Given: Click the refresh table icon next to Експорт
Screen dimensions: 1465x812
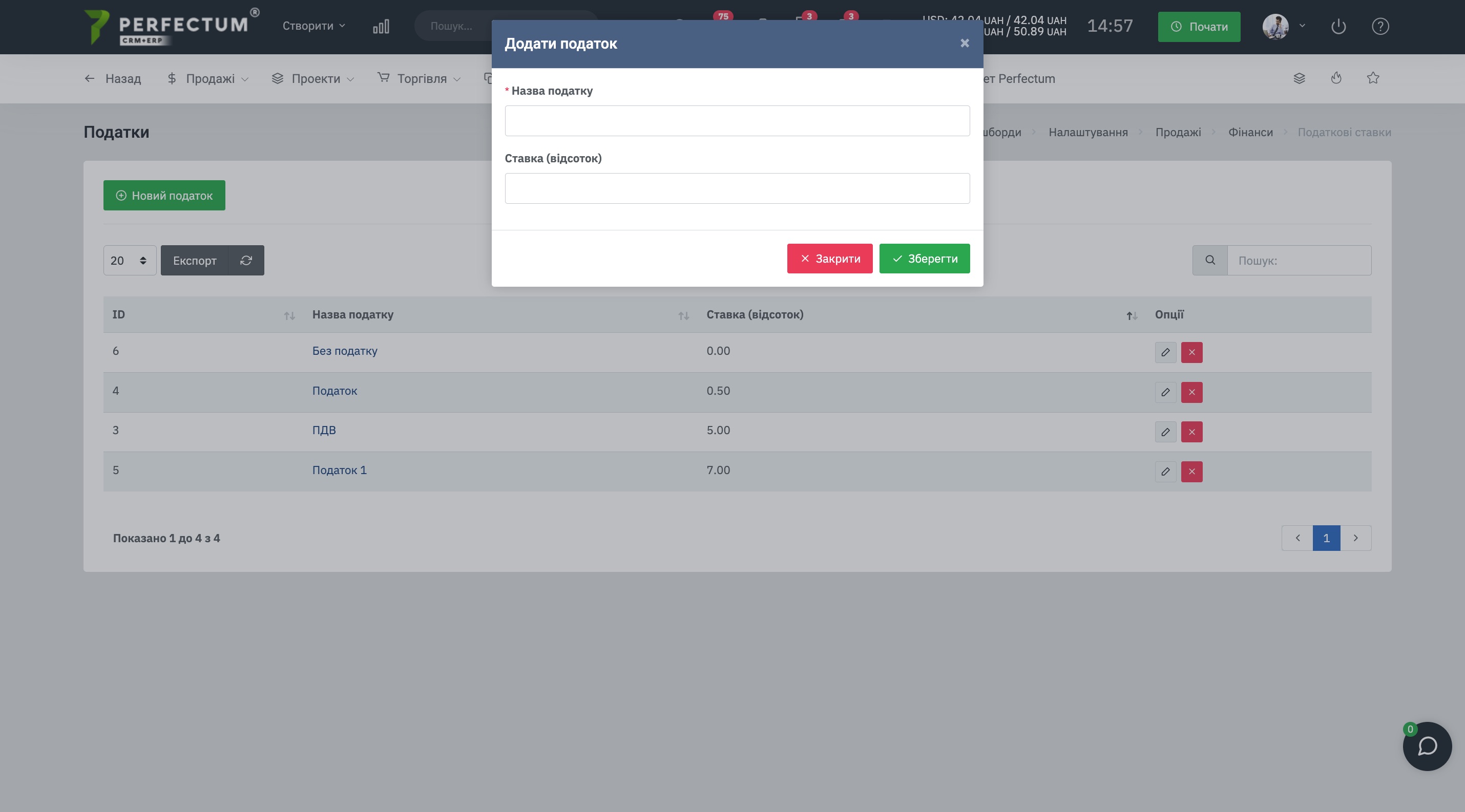Looking at the screenshot, I should (x=246, y=260).
